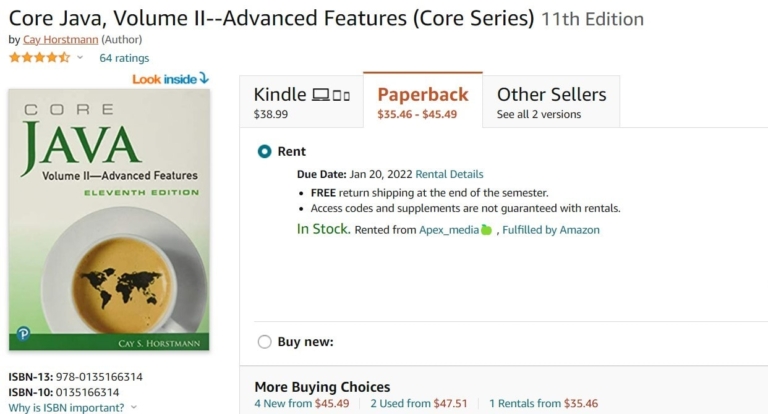Click the green Apex_media seller badge icon
The height and width of the screenshot is (414, 768).
487,230
